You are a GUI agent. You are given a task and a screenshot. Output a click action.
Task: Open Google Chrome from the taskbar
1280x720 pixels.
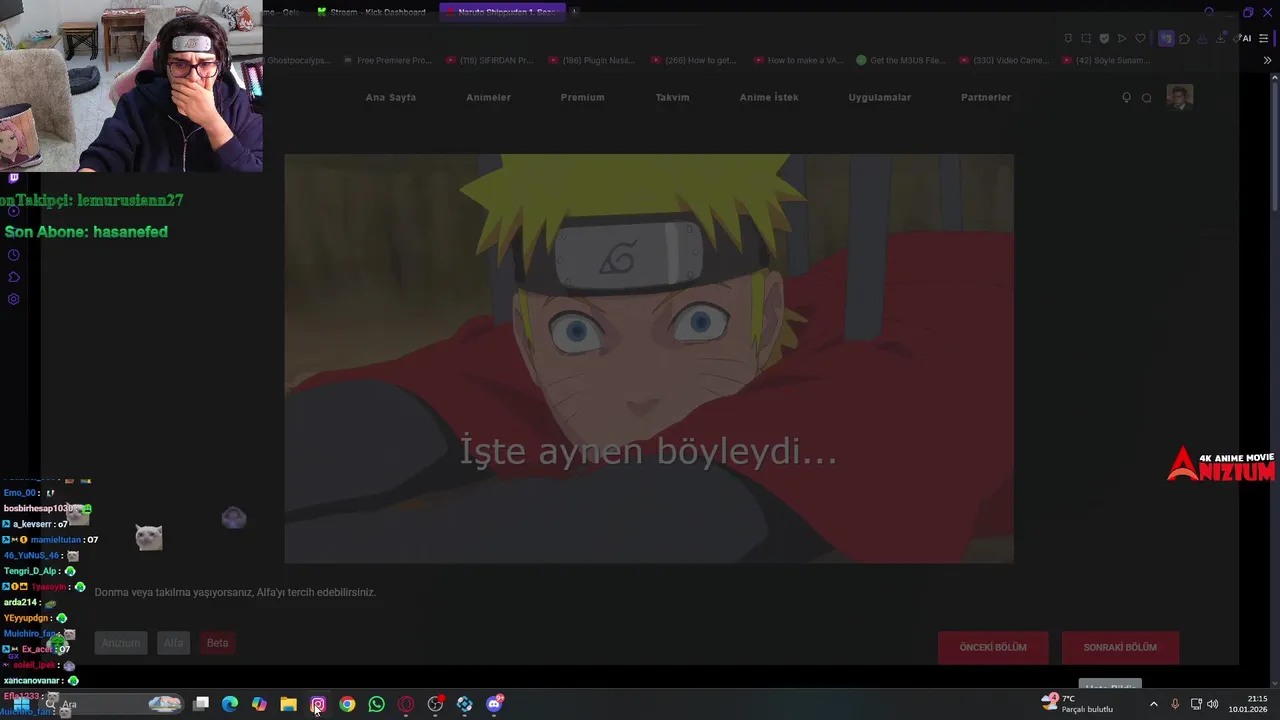(x=347, y=704)
